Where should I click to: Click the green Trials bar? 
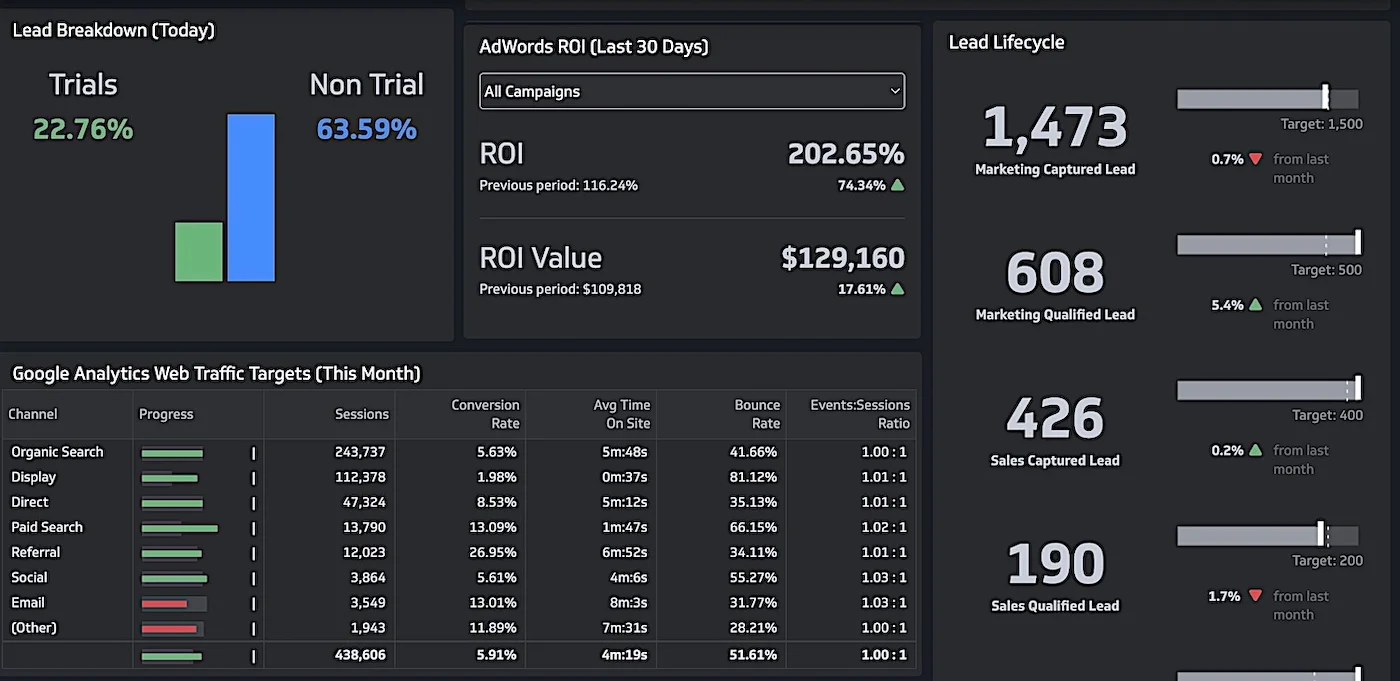(199, 252)
